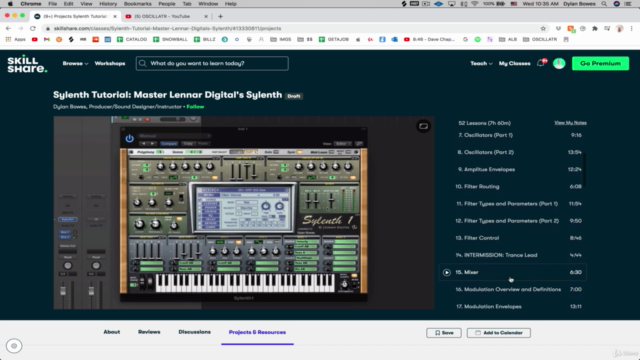The height and width of the screenshot is (360, 640).
Task: Go back to the previous page
Action: tap(9, 29)
